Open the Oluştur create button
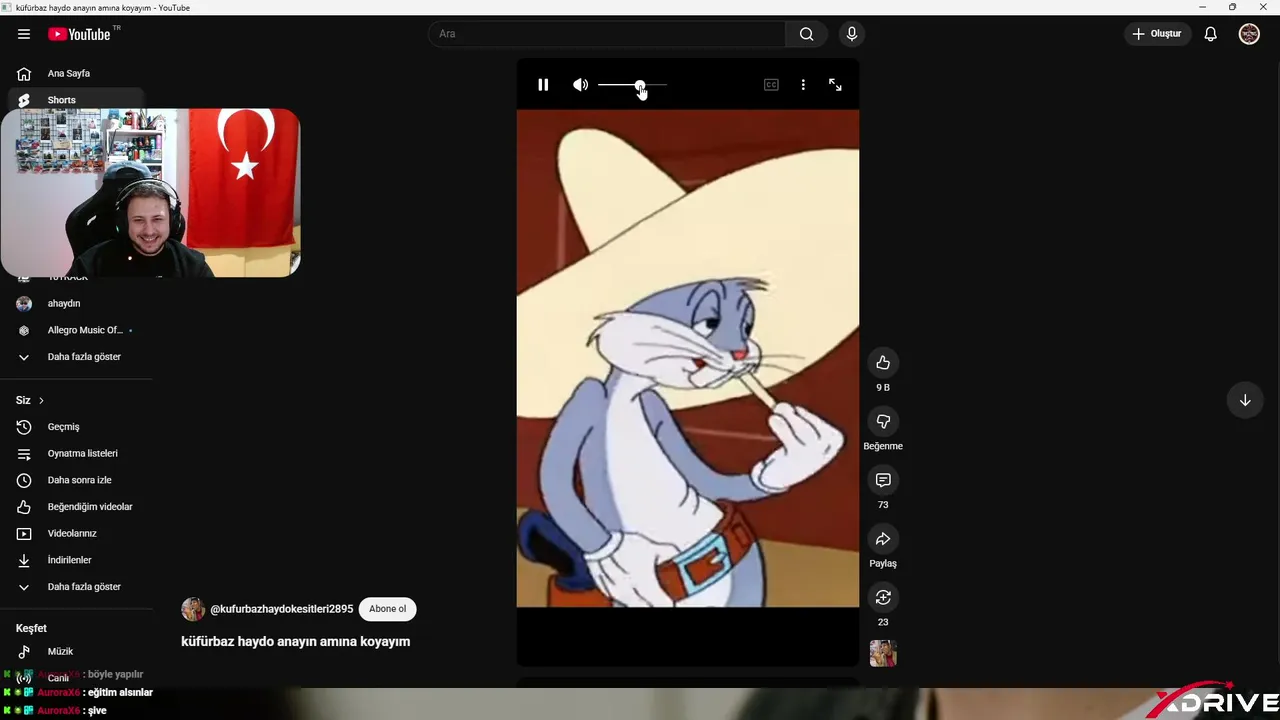 (1157, 34)
